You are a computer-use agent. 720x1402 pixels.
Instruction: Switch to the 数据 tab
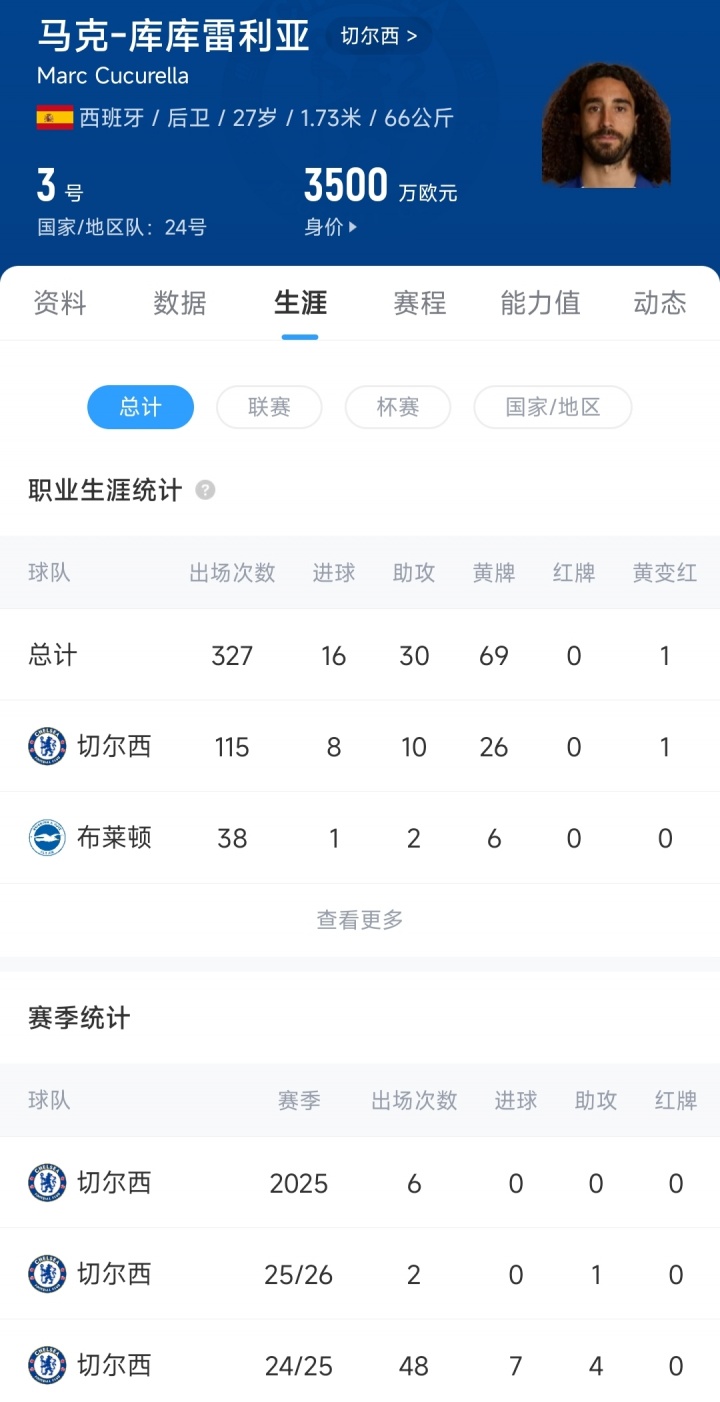180,303
